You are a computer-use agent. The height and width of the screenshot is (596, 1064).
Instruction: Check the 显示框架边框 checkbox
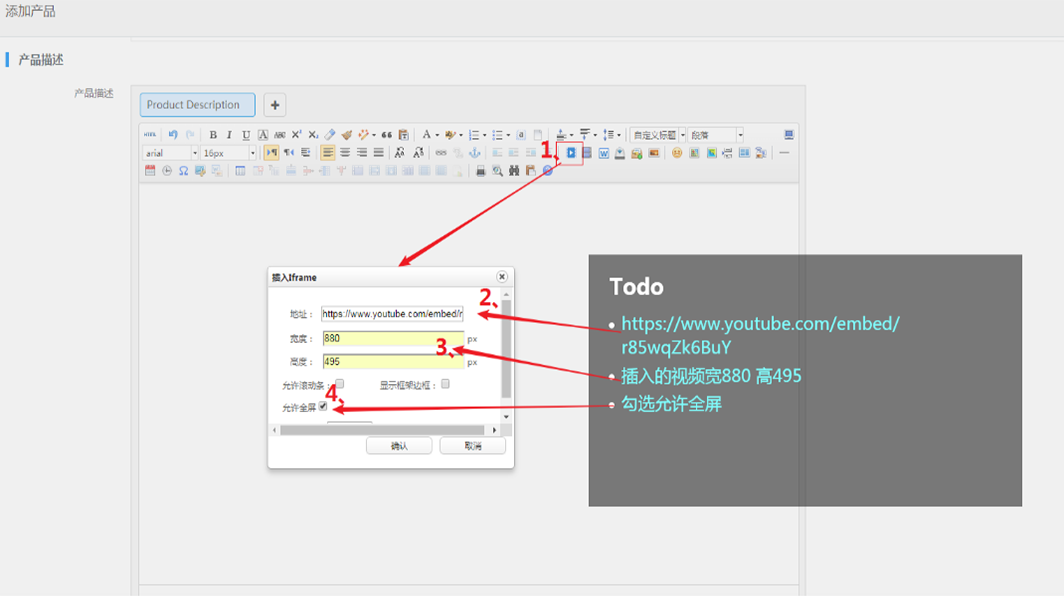click(446, 383)
